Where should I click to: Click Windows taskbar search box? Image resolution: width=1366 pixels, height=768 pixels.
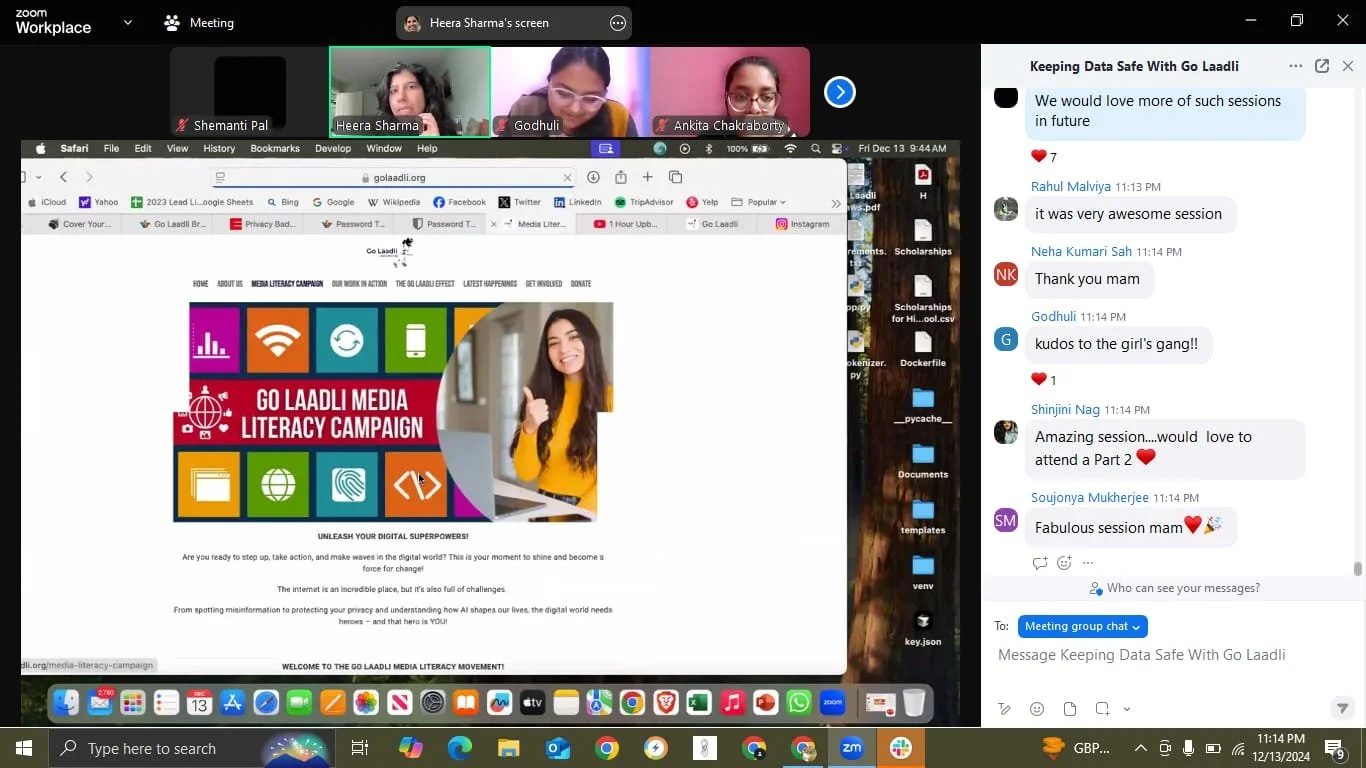(x=190, y=748)
